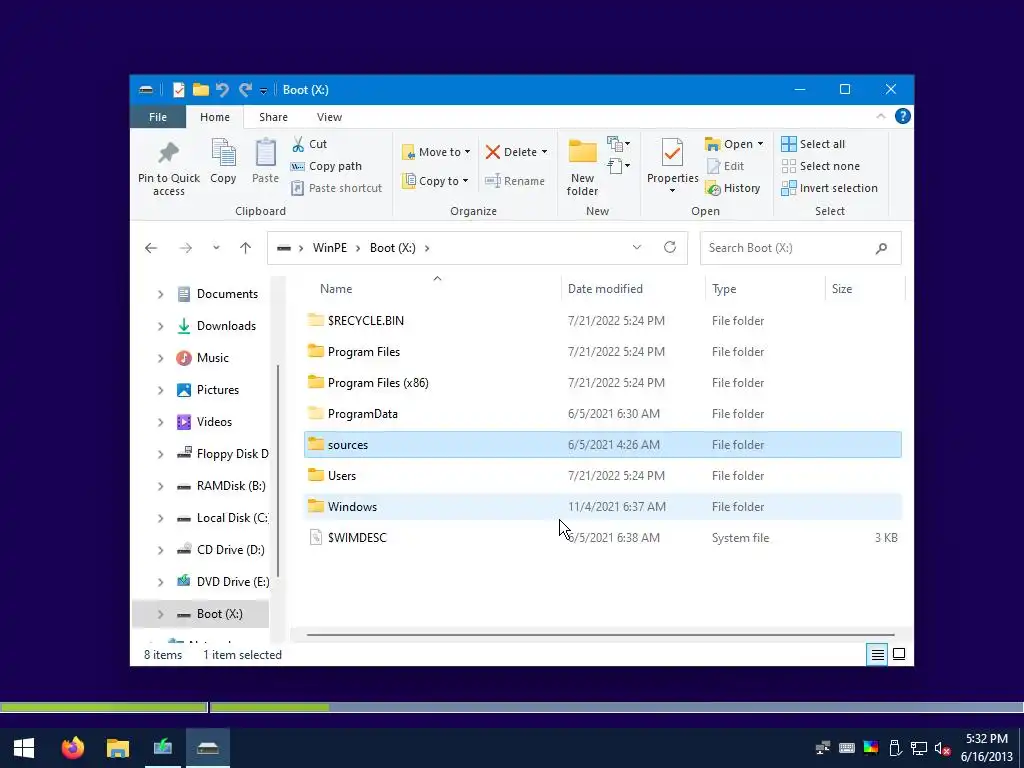Click the Help question mark icon
Image resolution: width=1024 pixels, height=768 pixels.
click(903, 116)
